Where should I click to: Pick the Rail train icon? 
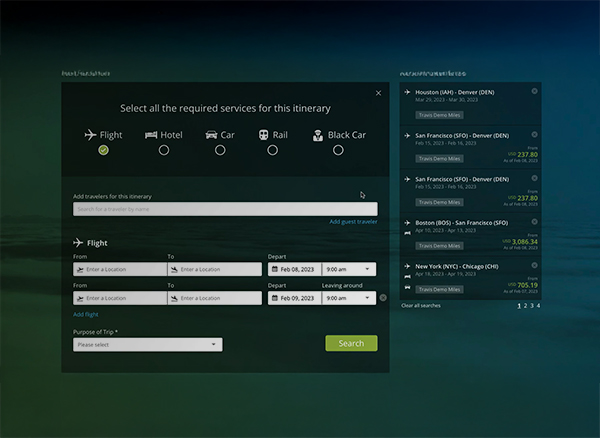pos(263,134)
